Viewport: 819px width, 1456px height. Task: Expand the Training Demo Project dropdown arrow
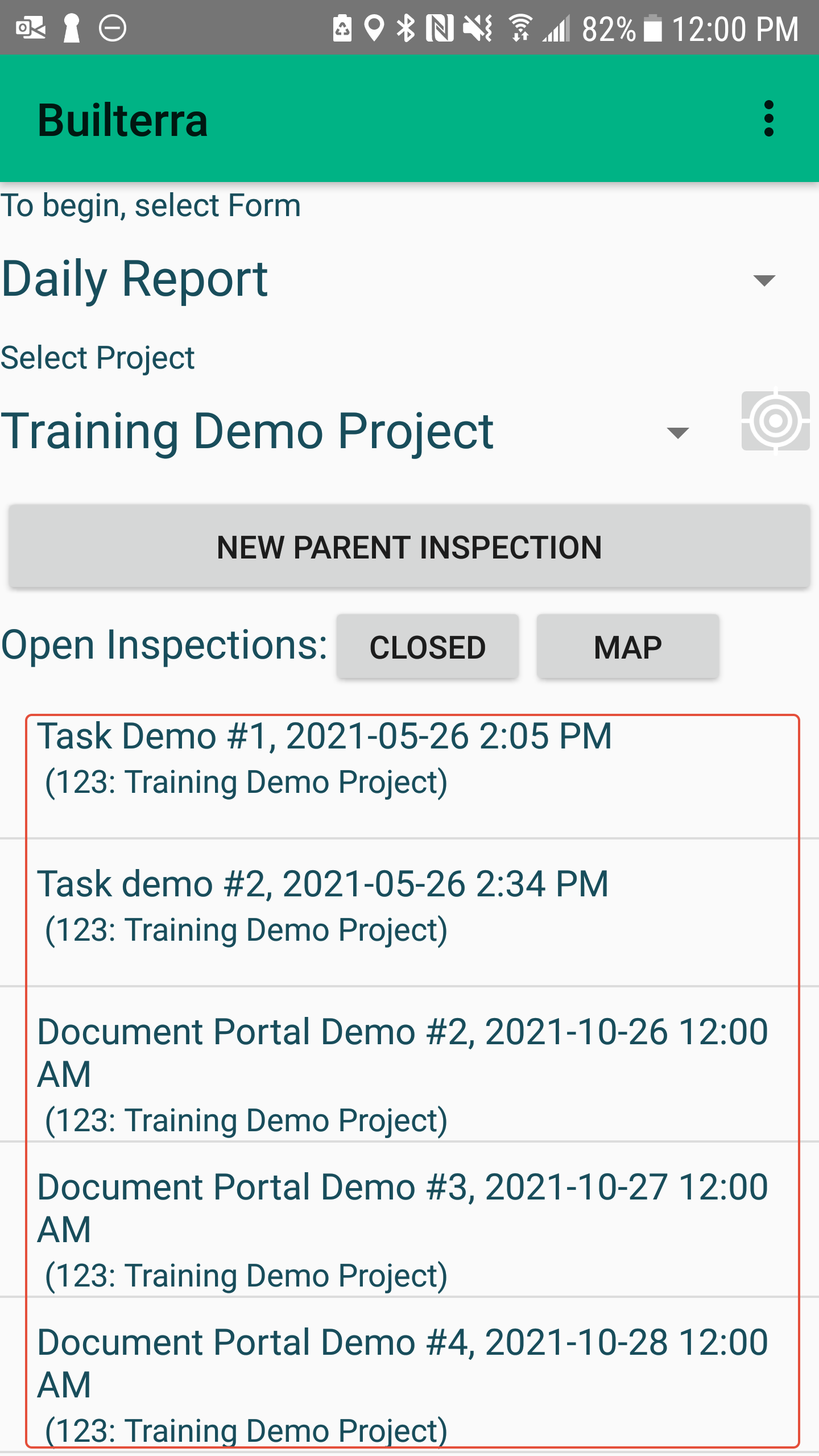point(677,433)
